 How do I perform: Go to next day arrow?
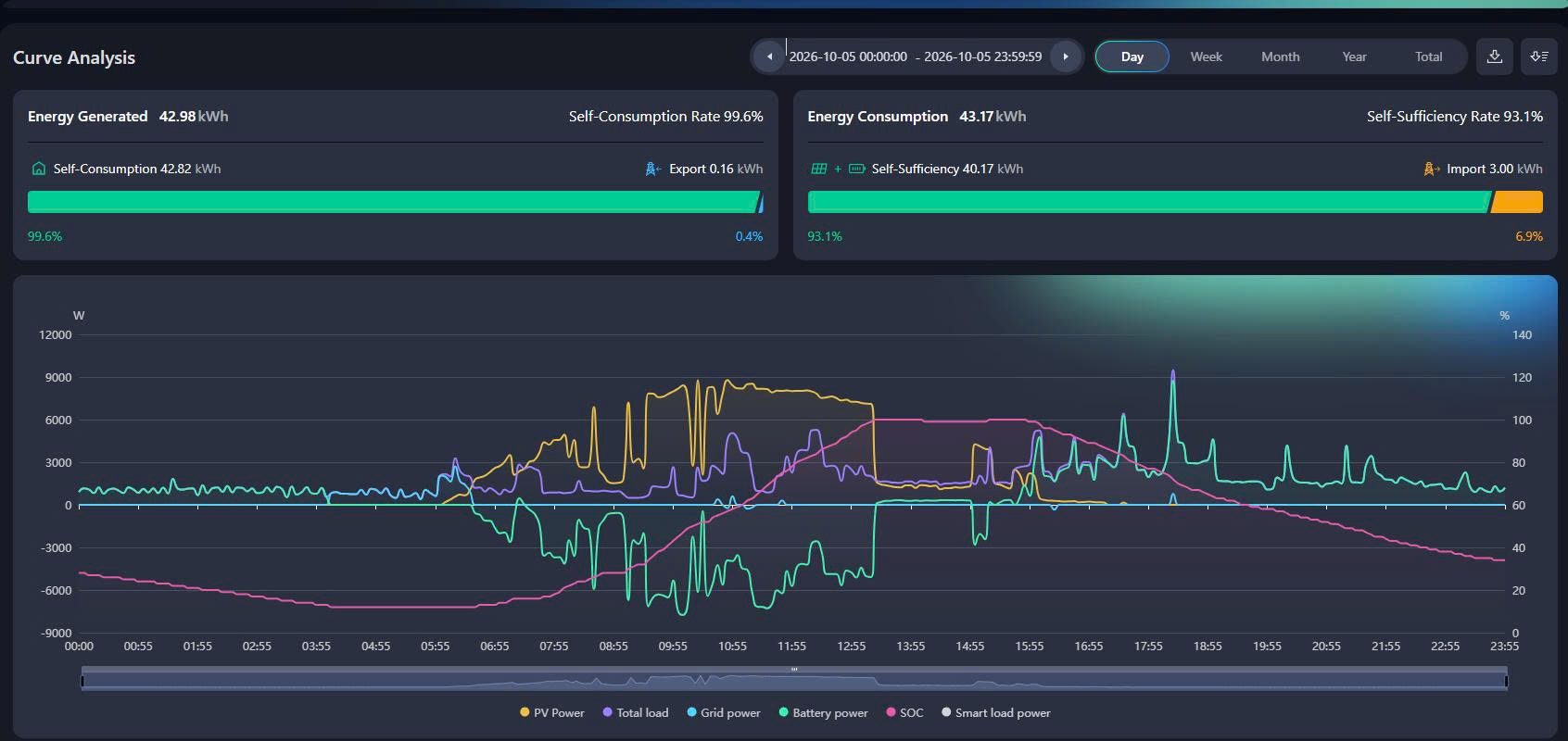coord(1066,57)
